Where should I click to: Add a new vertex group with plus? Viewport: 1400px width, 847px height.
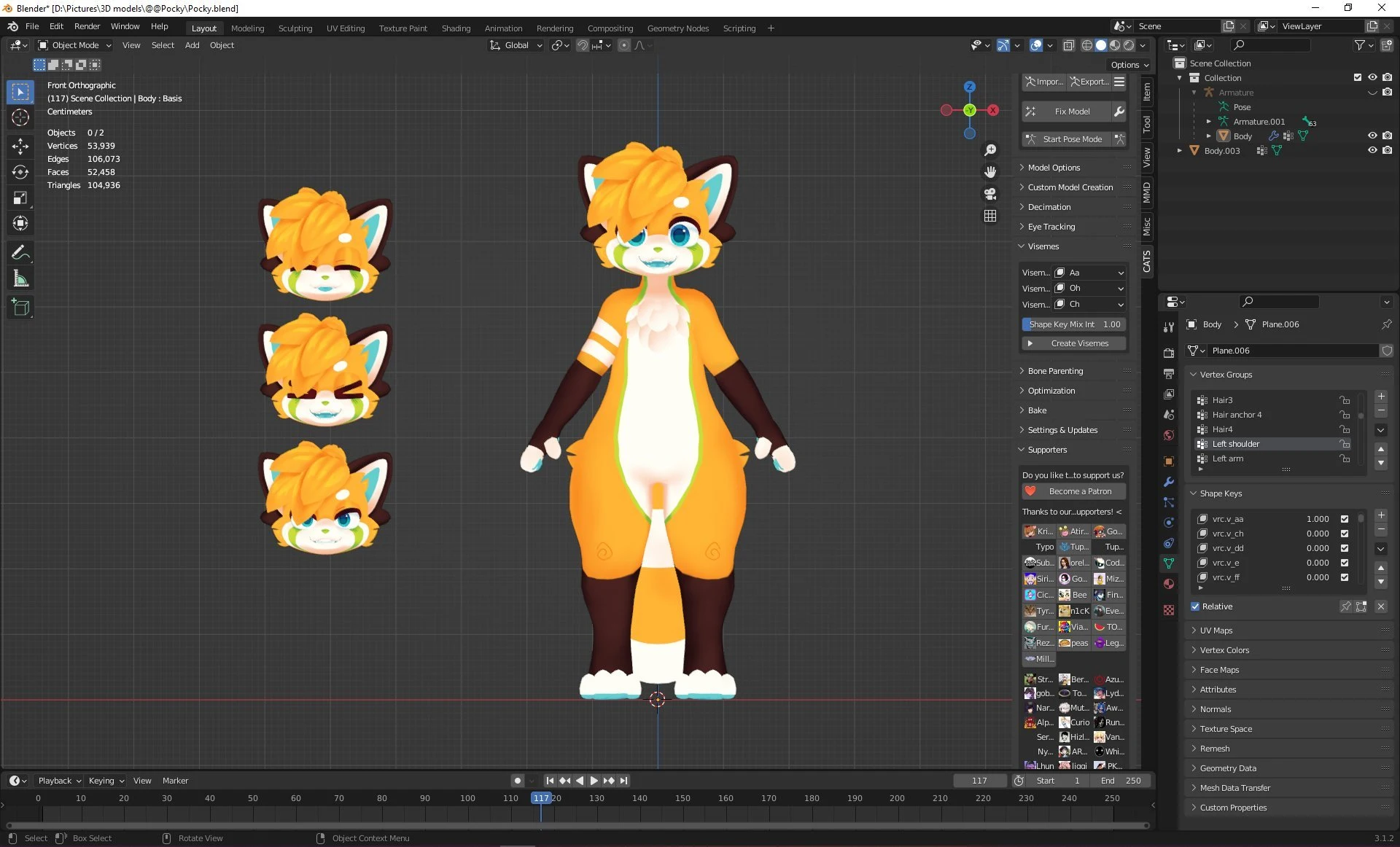tap(1381, 397)
